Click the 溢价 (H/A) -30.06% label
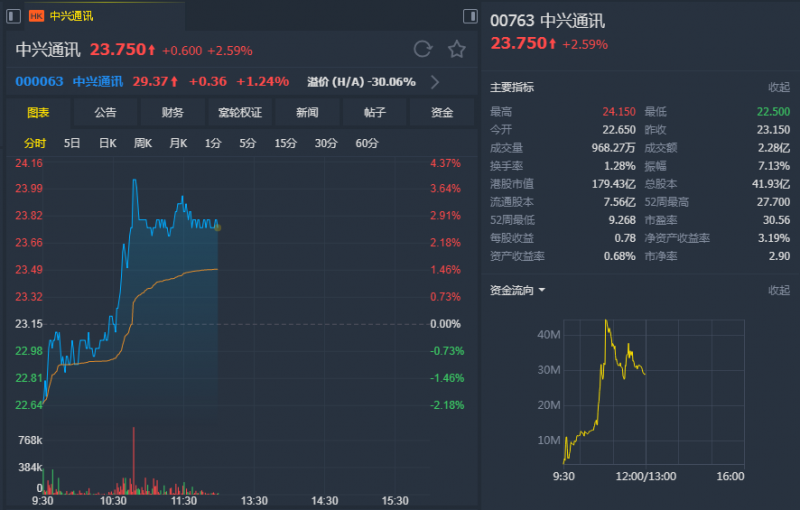Viewport: 800px width, 510px height. (361, 82)
